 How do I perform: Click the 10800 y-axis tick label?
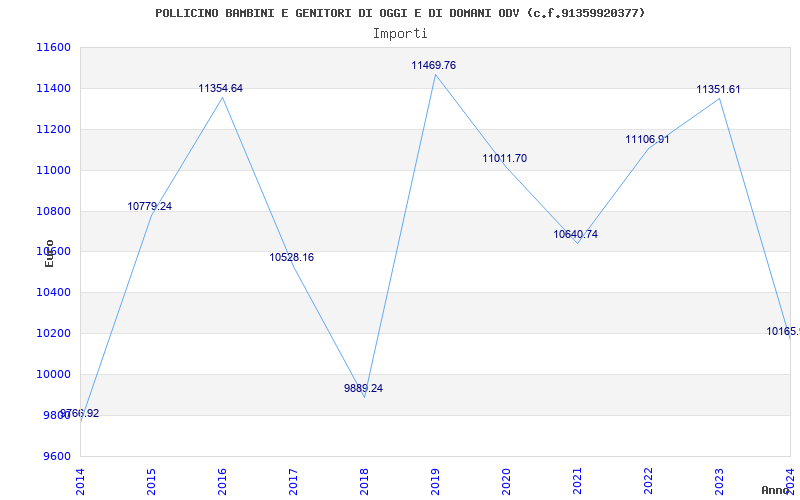click(53, 211)
